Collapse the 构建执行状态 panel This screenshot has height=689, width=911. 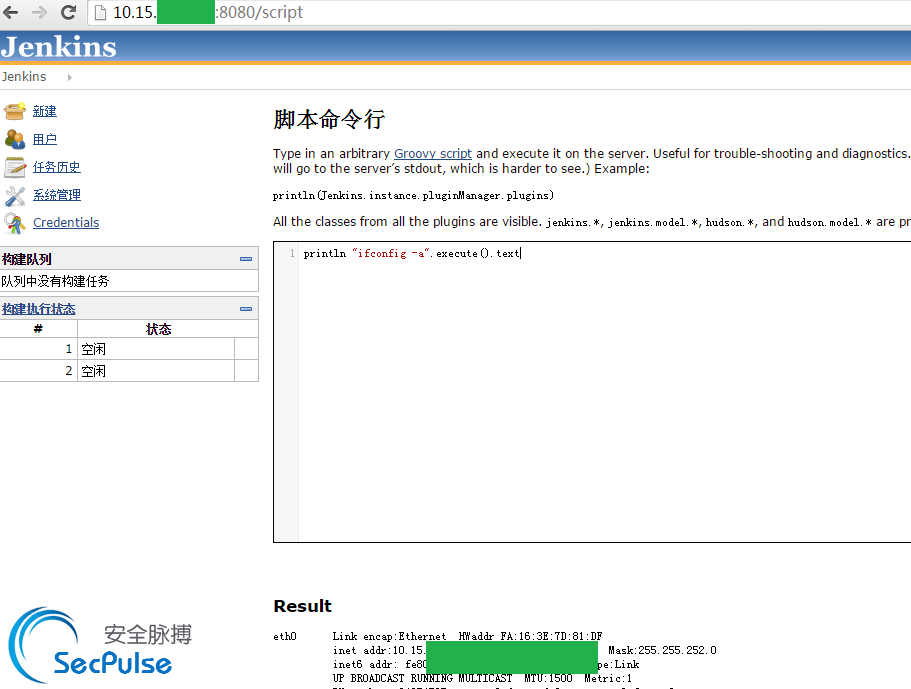pos(246,308)
